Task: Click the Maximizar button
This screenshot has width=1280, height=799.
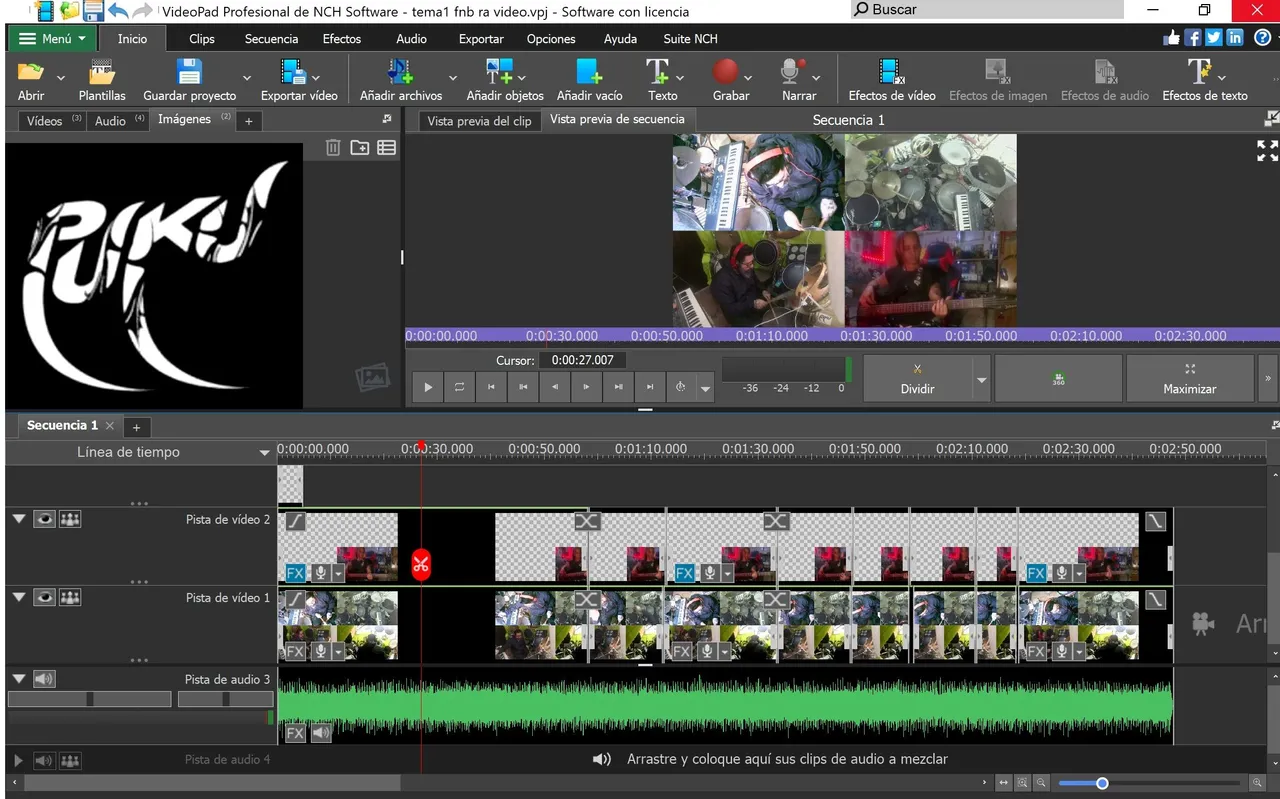Action: pyautogui.click(x=1189, y=378)
